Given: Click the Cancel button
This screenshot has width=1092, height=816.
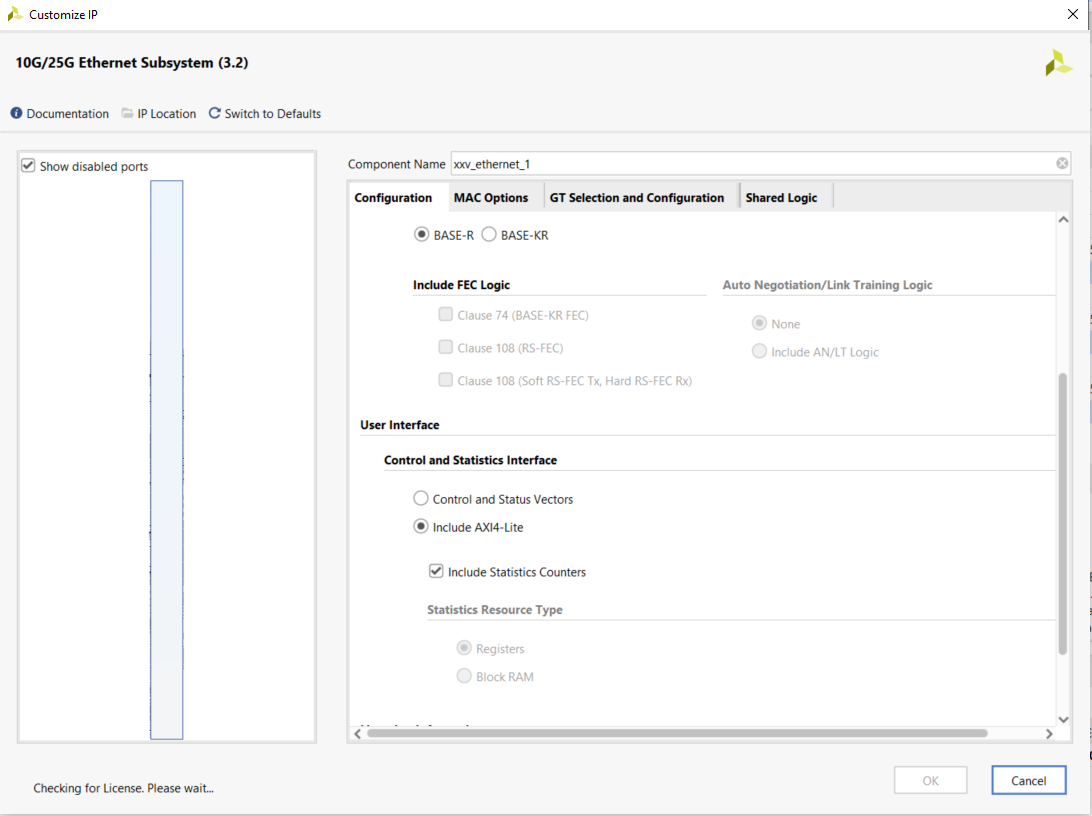Looking at the screenshot, I should click(1029, 780).
